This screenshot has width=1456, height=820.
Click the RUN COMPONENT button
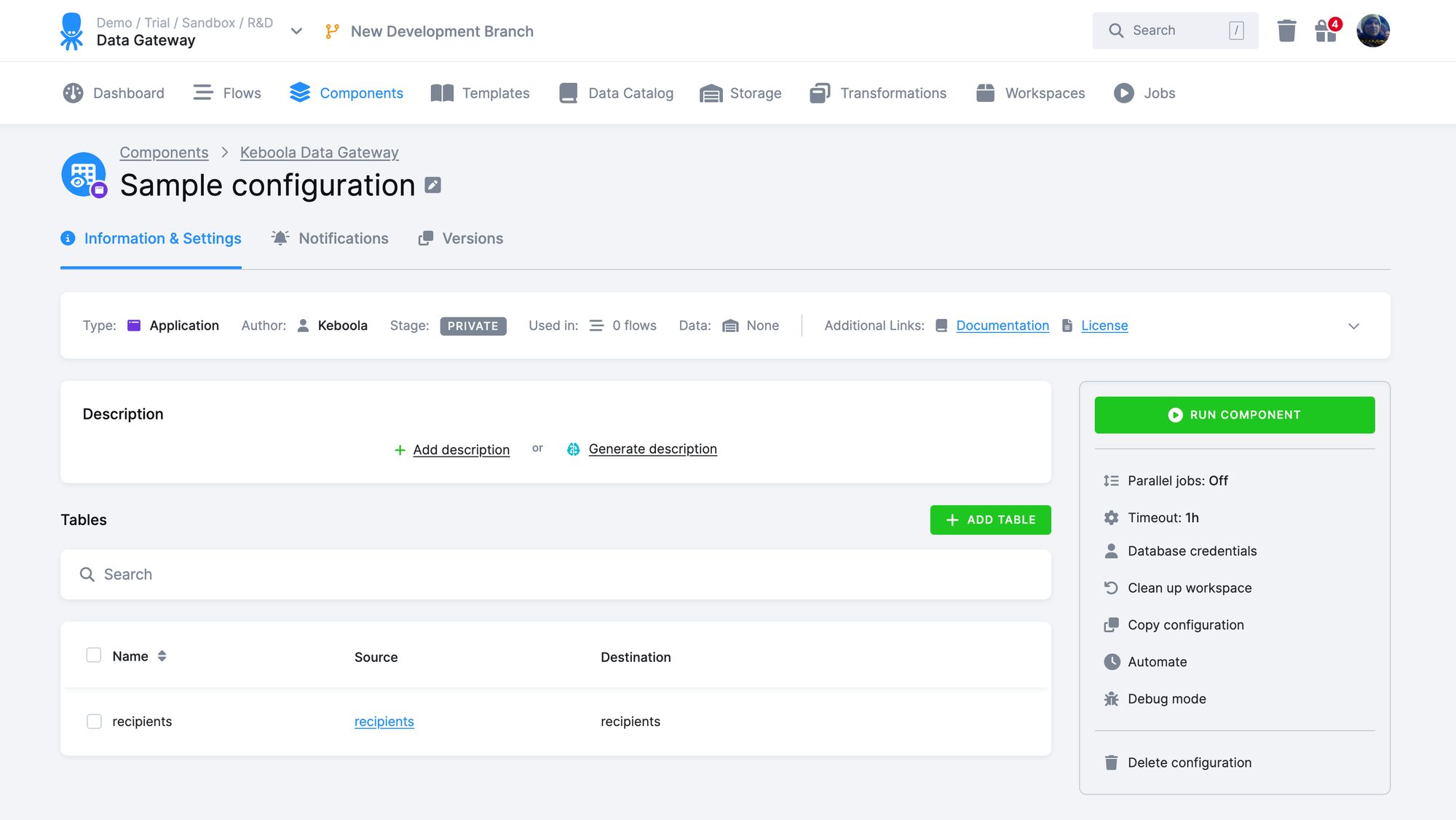click(1235, 414)
